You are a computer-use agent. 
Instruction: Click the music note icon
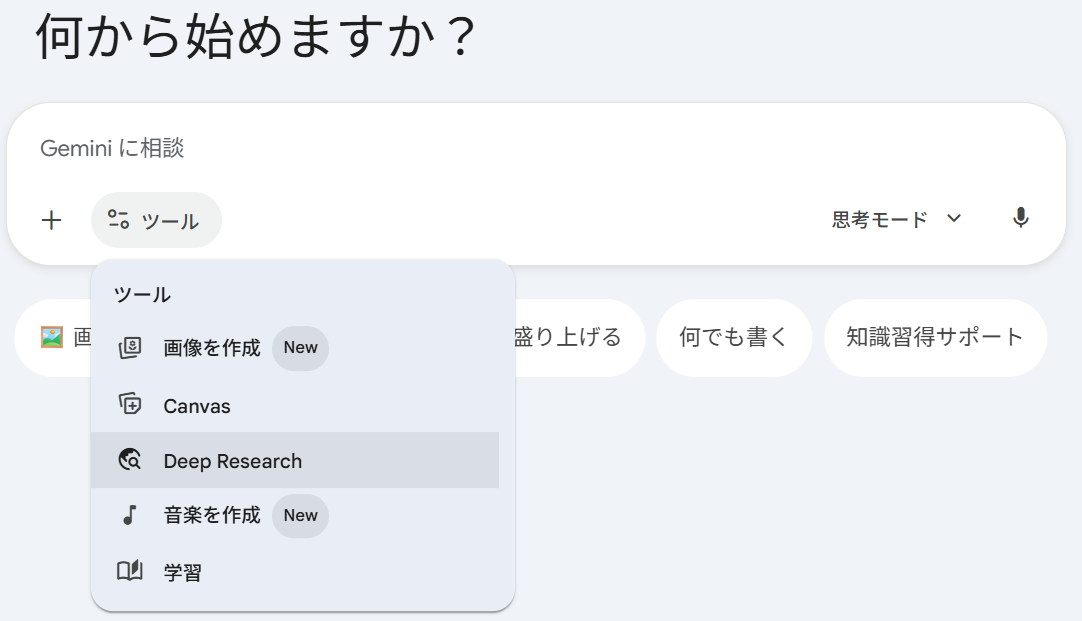click(x=130, y=515)
